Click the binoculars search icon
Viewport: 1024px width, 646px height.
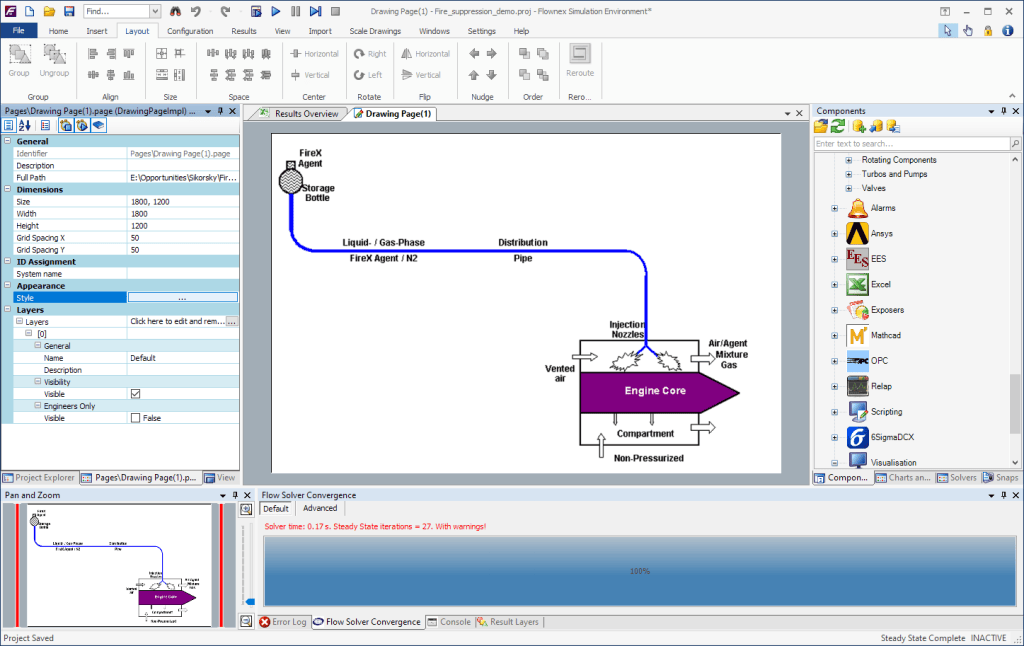pos(175,11)
